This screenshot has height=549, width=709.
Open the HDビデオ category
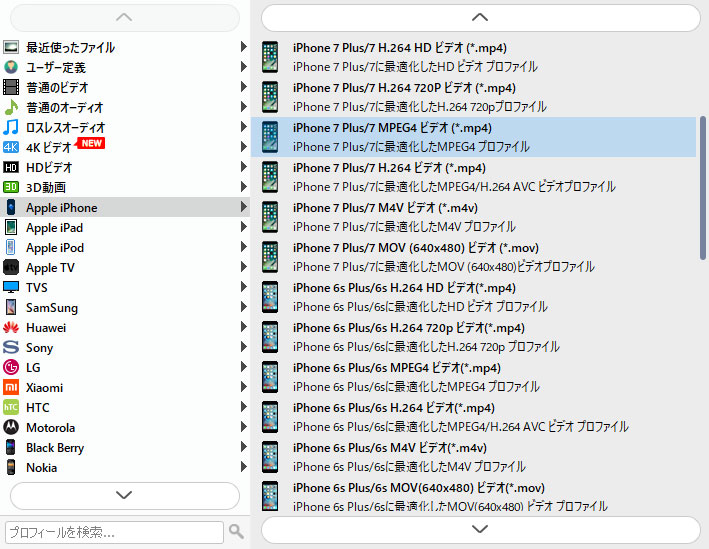click(49, 167)
